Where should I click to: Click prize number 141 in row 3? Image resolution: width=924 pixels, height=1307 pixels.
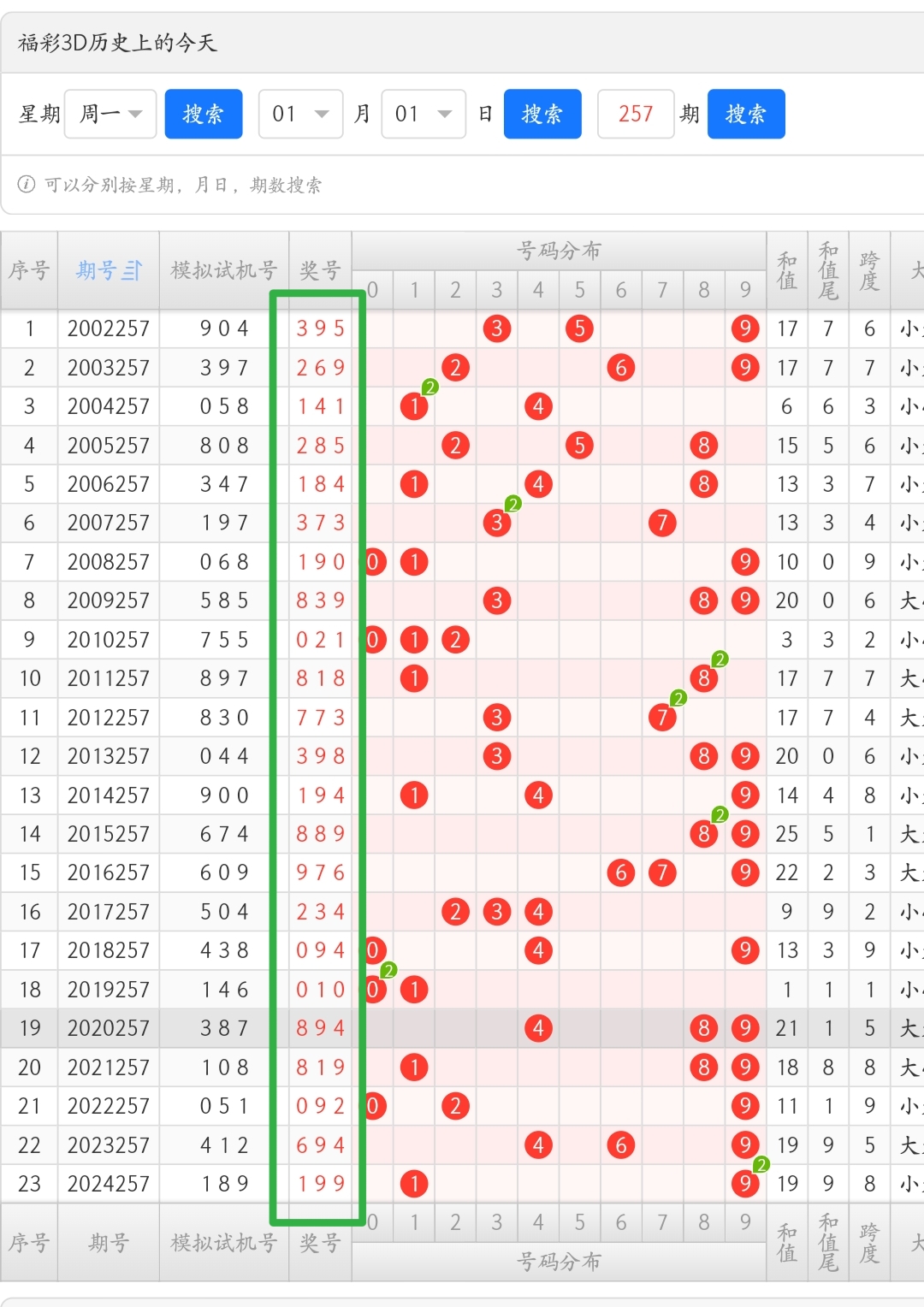(321, 406)
